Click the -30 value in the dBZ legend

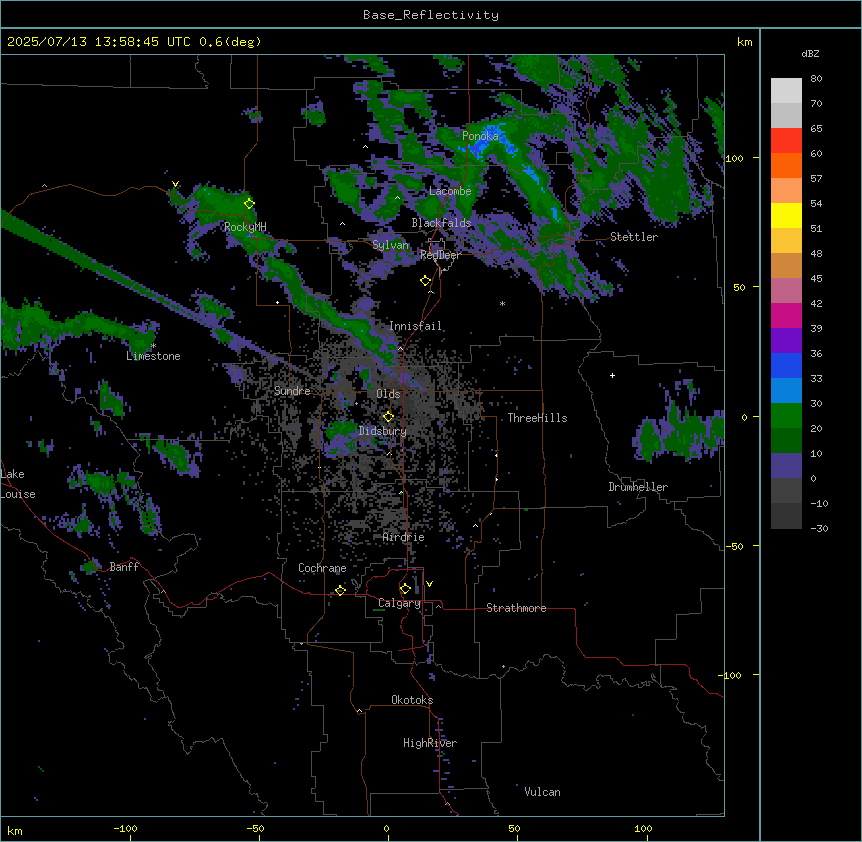click(x=819, y=529)
